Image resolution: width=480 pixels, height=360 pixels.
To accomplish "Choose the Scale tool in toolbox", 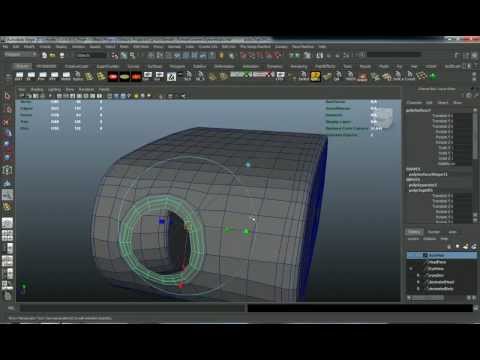I will 7,157.
